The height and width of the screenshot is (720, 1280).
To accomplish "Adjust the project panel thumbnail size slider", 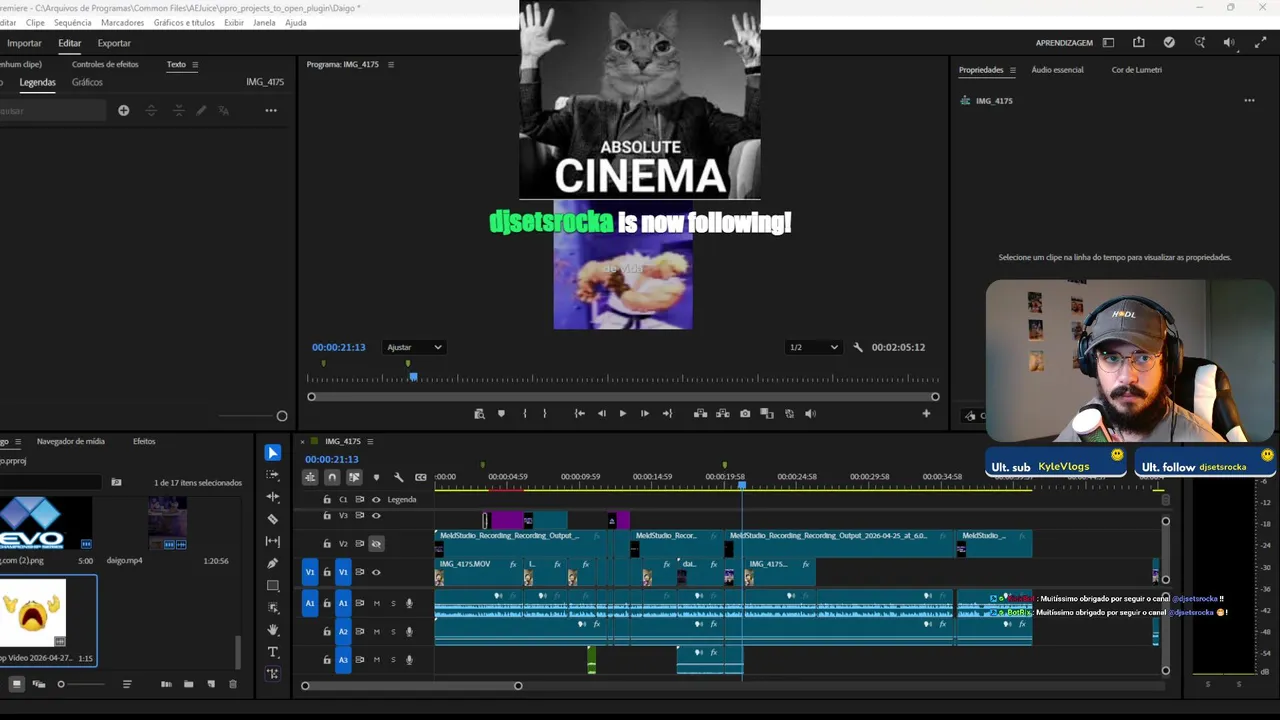I will (80, 684).
